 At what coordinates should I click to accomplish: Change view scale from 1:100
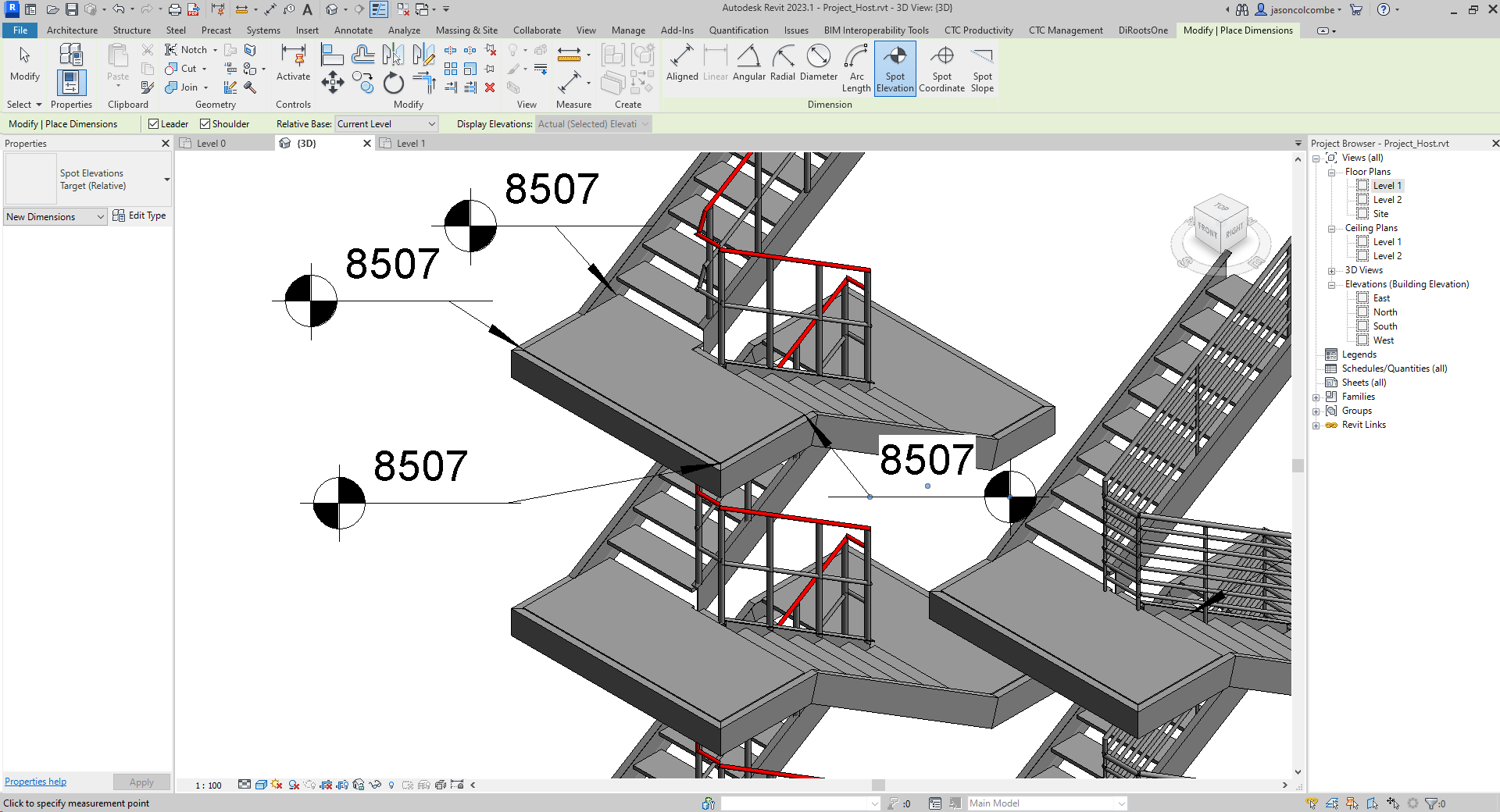click(207, 785)
